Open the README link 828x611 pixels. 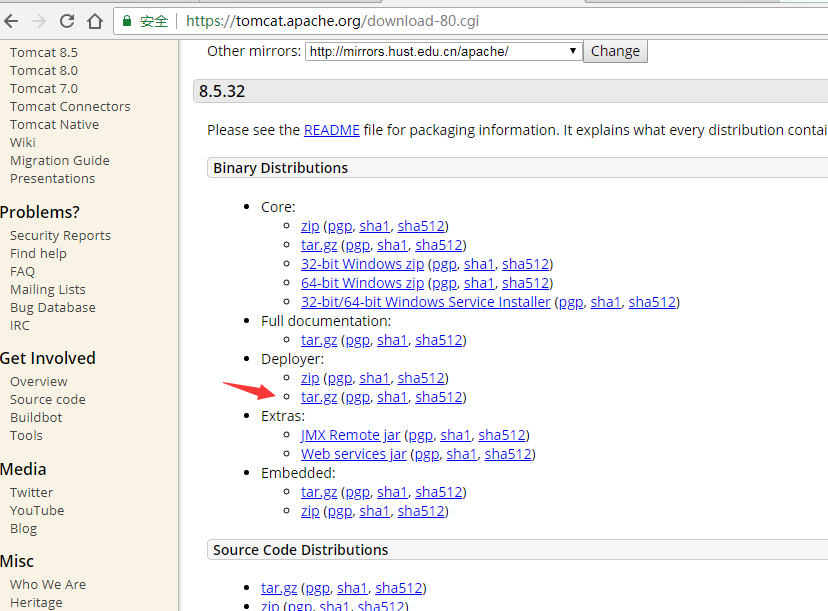tap(332, 130)
